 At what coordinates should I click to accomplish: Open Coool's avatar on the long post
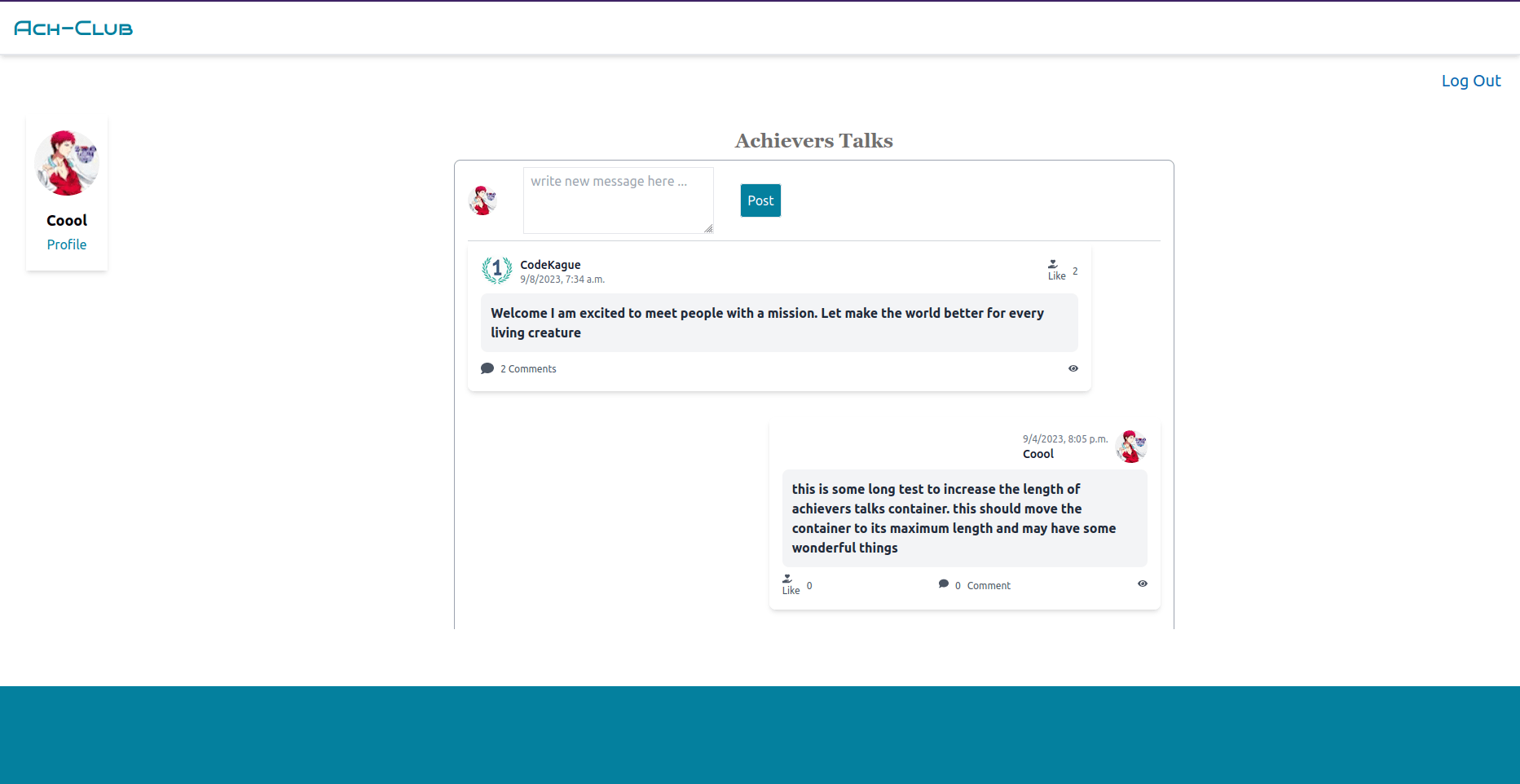click(x=1131, y=447)
